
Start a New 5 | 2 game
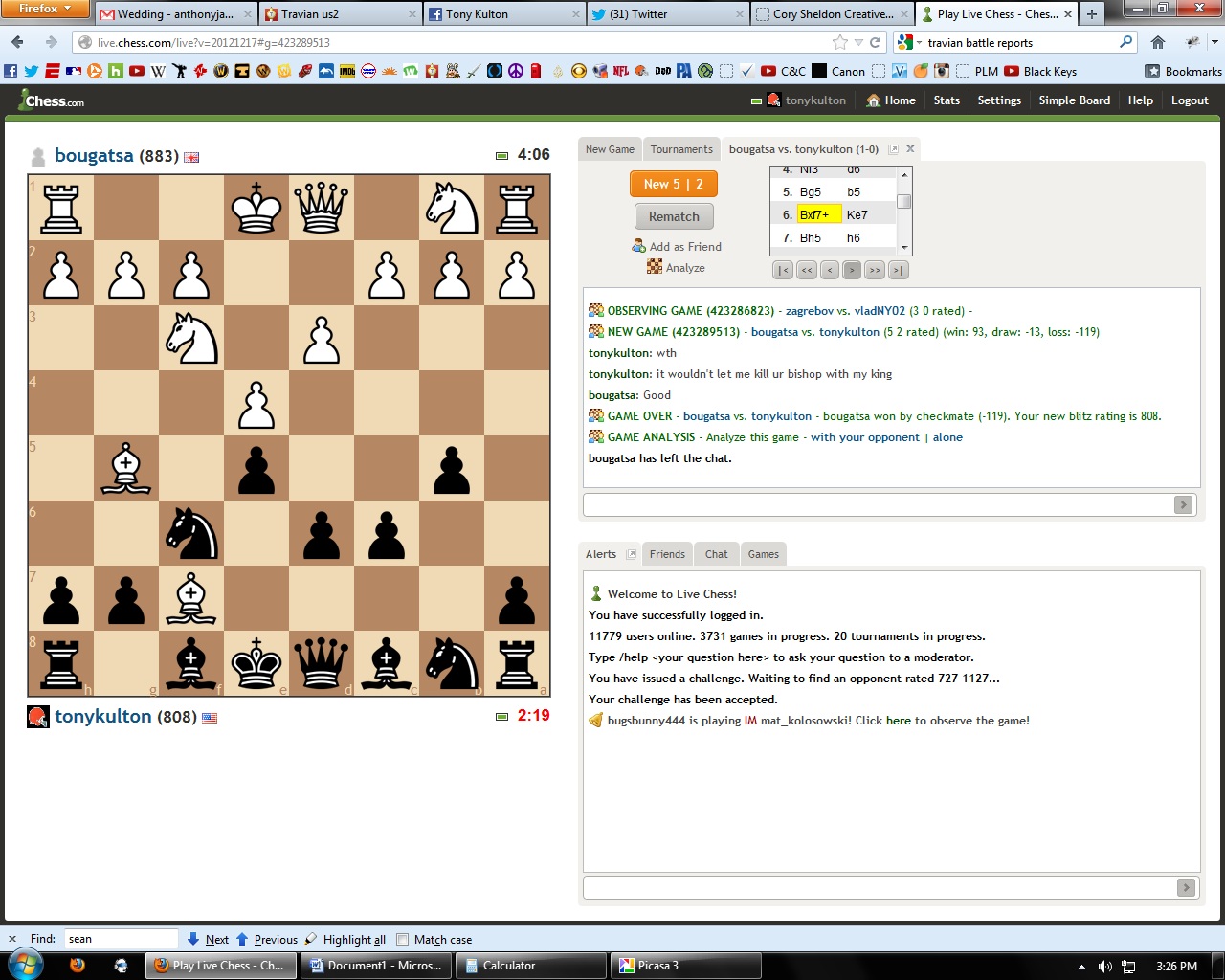[x=673, y=184]
